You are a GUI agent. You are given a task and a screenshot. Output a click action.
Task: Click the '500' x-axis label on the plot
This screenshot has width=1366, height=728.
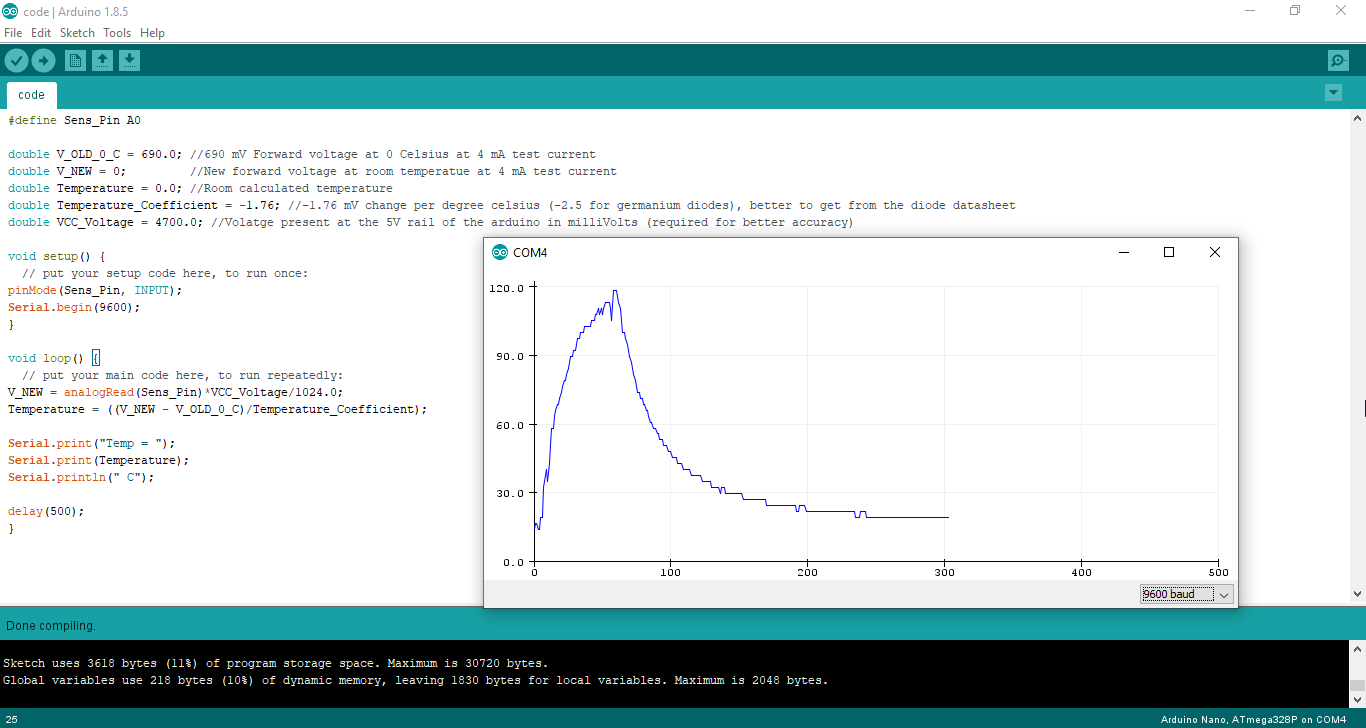pyautogui.click(x=1218, y=573)
